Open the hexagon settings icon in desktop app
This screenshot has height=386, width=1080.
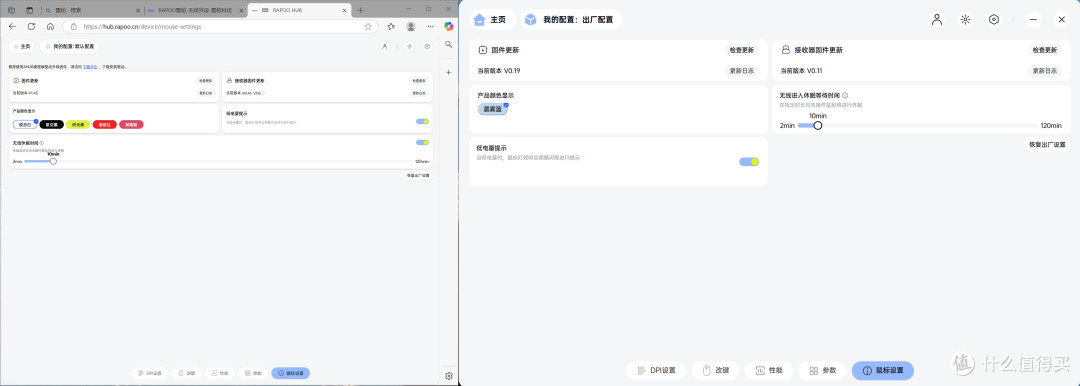tap(994, 19)
